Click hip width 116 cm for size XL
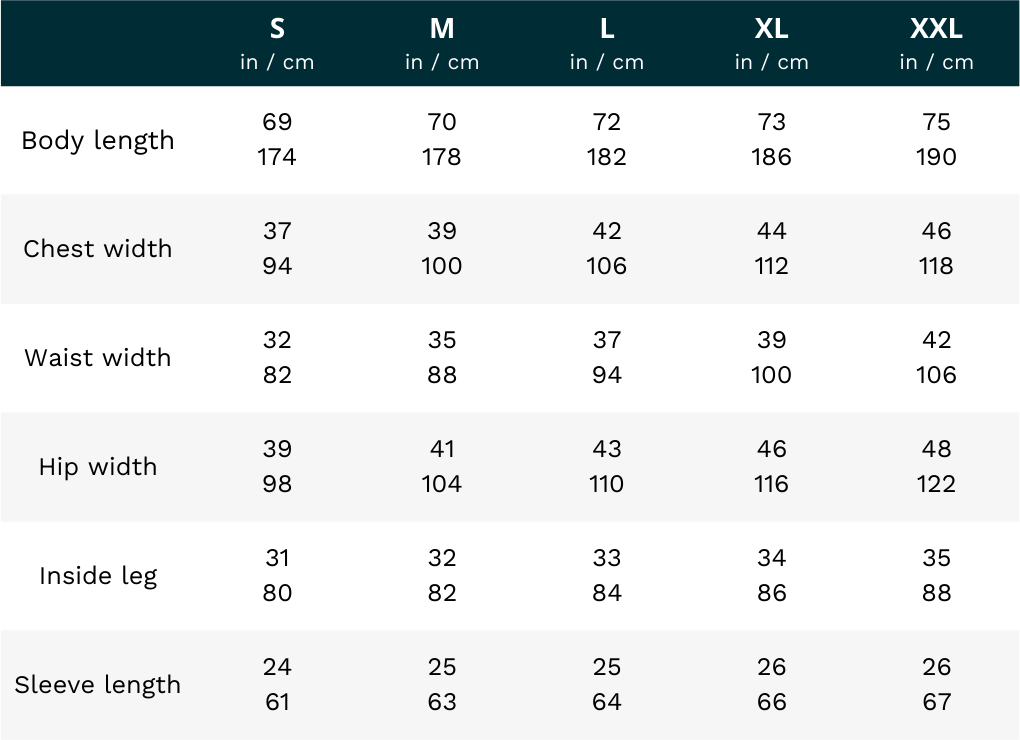This screenshot has width=1020, height=740. pyautogui.click(x=771, y=484)
